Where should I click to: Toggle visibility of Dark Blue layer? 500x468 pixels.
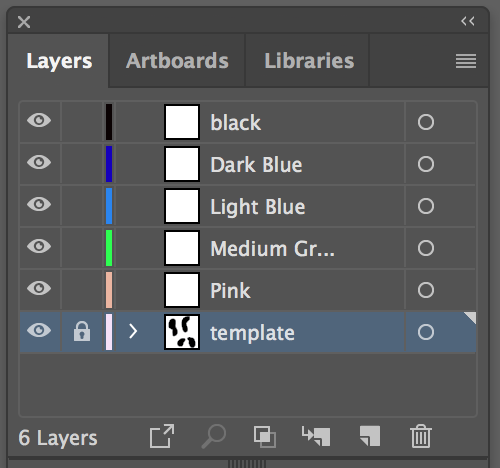point(39,162)
